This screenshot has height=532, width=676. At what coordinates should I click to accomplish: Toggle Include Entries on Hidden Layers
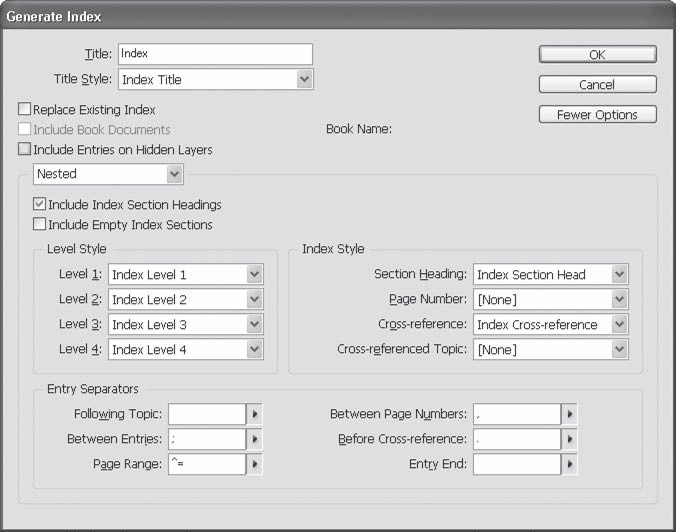[x=25, y=149]
